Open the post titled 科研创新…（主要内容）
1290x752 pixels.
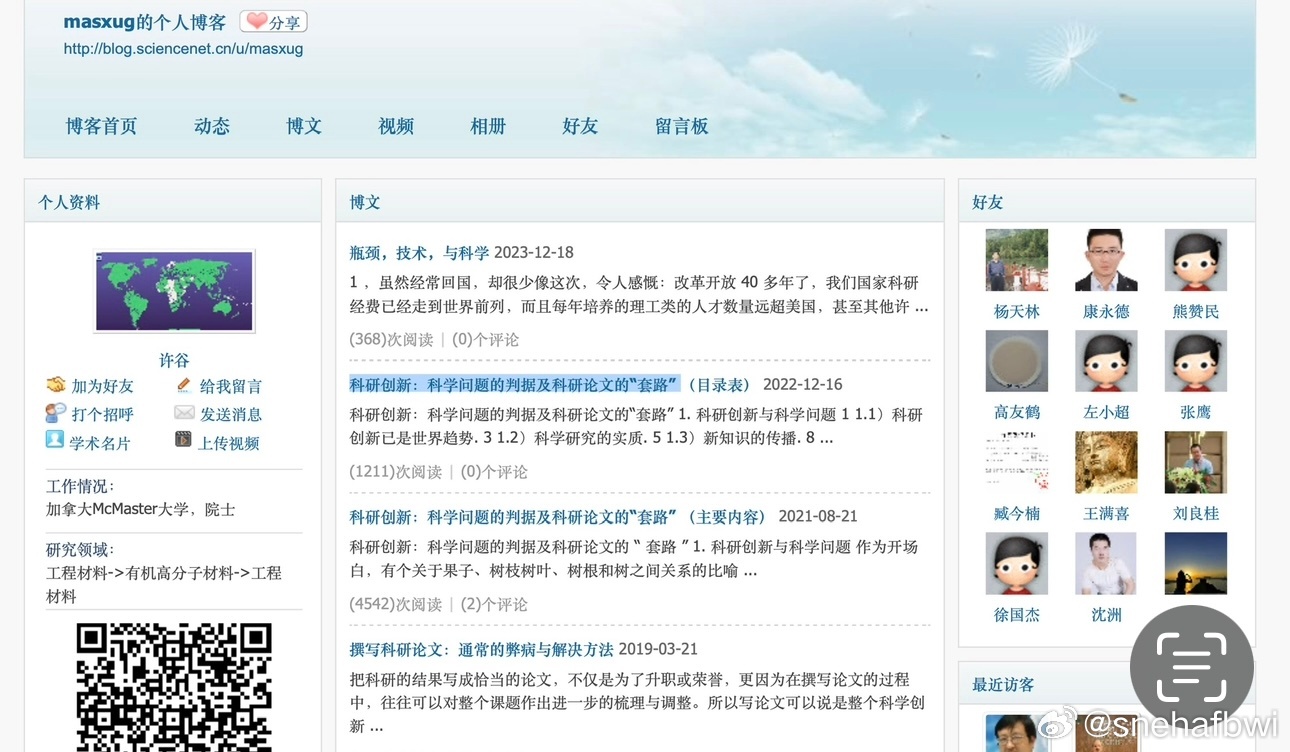[x=558, y=517]
